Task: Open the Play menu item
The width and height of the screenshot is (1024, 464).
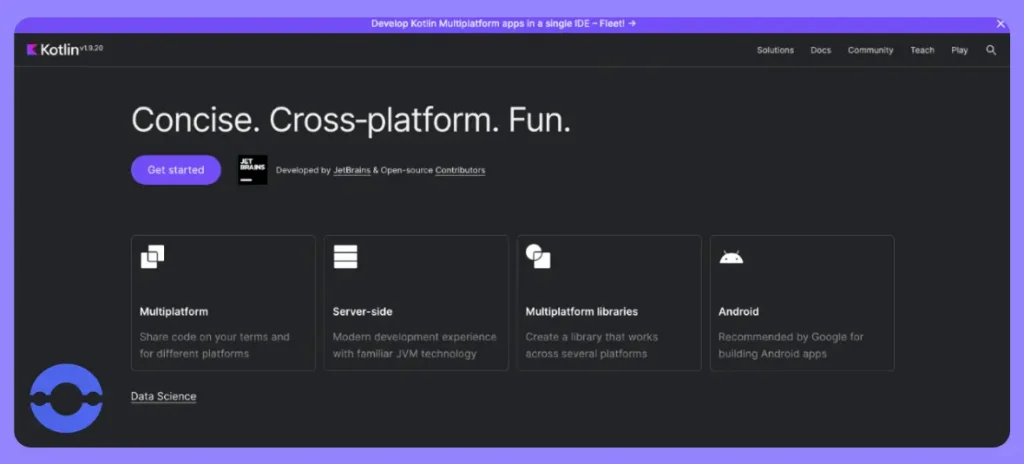Action: click(x=959, y=50)
